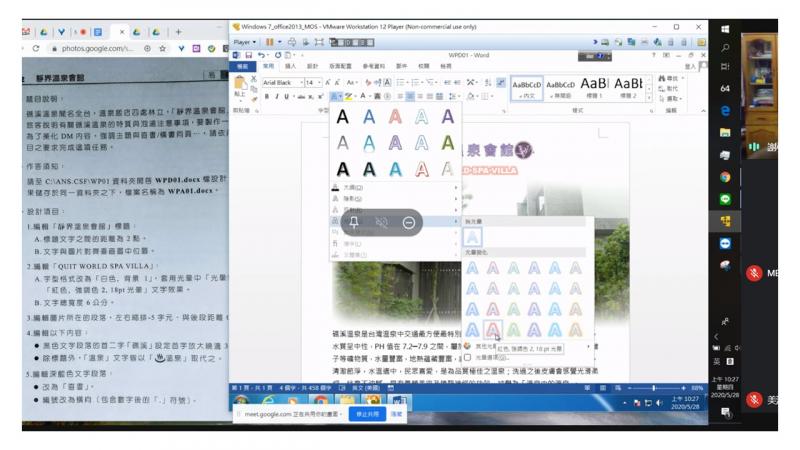Open the font size 14 dropdown
The image size is (800, 450).
point(320,83)
